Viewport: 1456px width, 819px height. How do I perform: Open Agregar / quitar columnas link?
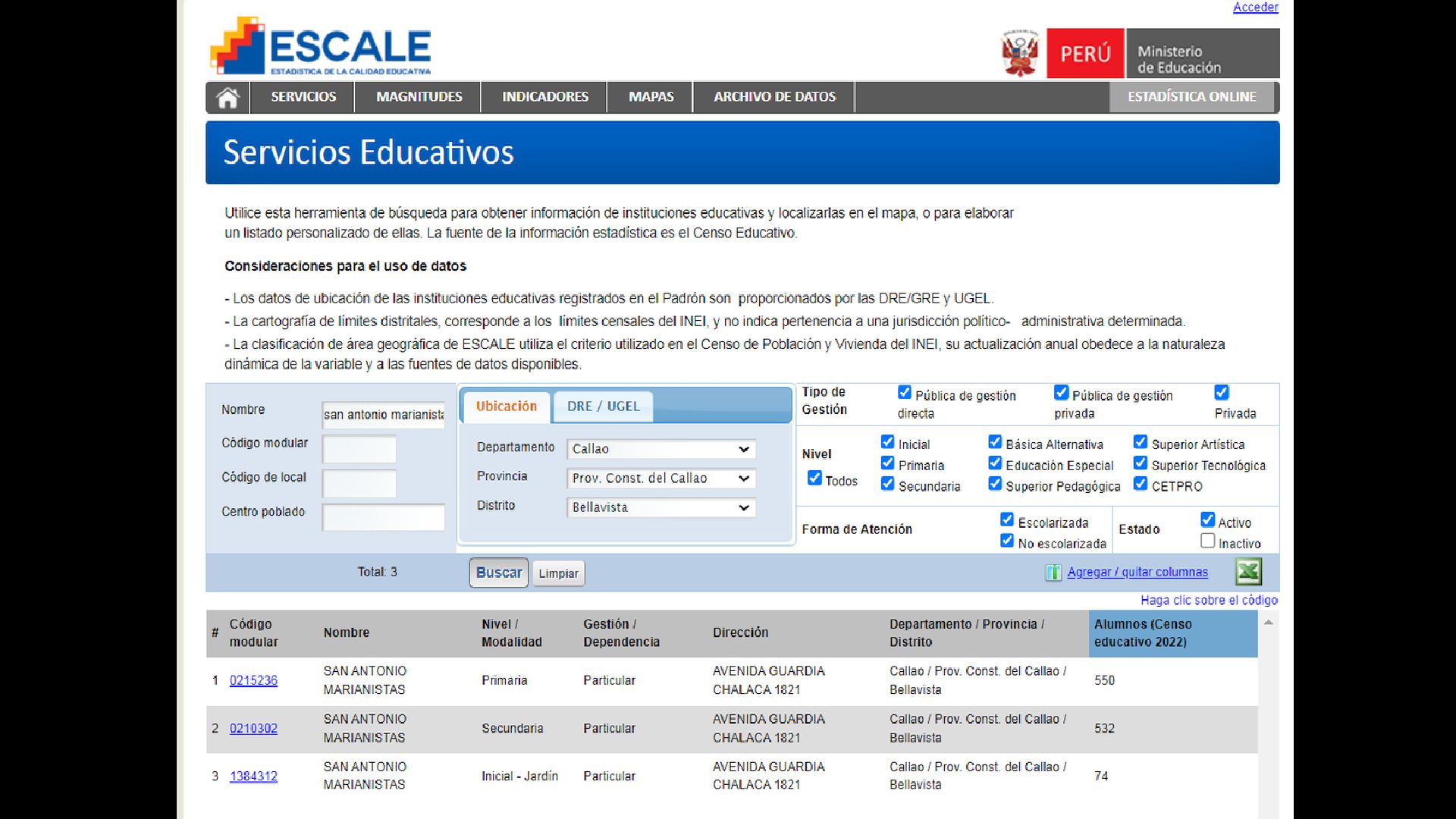[x=1137, y=573]
